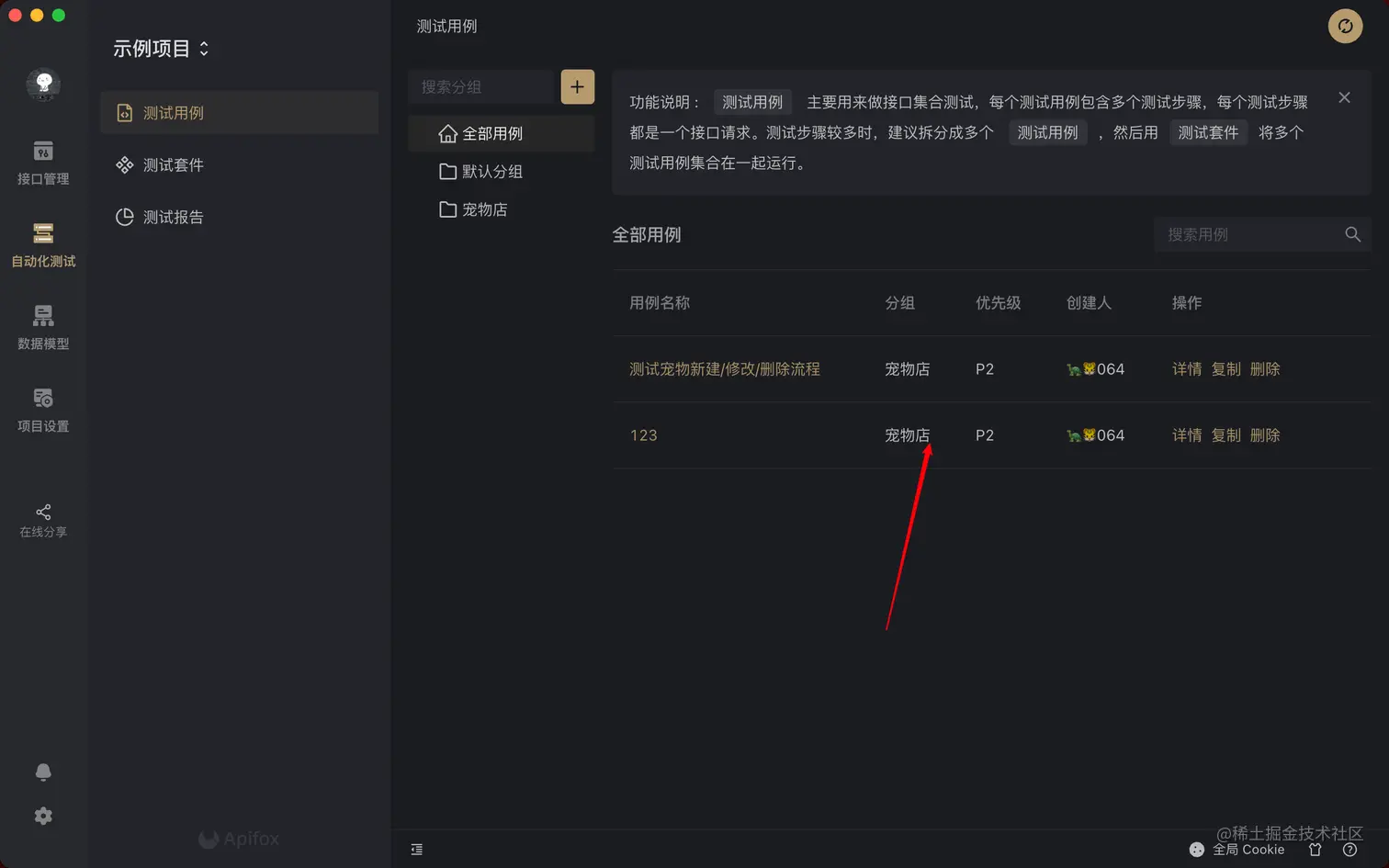The image size is (1389, 868).
Task: Click 复制 for 测试宠物新建/修改/删除流程 row
Action: pyautogui.click(x=1225, y=369)
